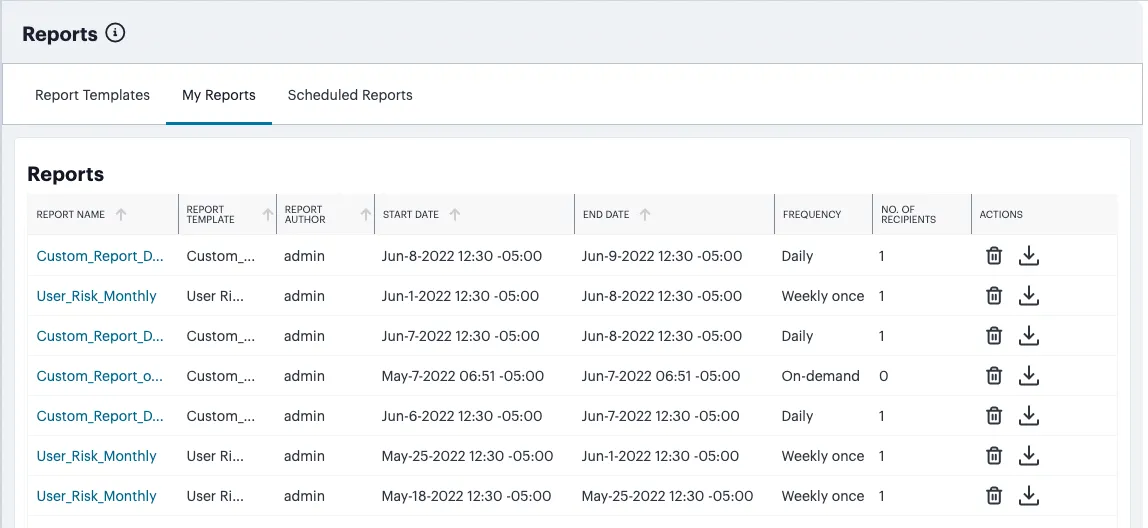Open Custom_Report_D... link starting Jun-7-2022
Viewport: 1148px width, 528px height.
(100, 336)
